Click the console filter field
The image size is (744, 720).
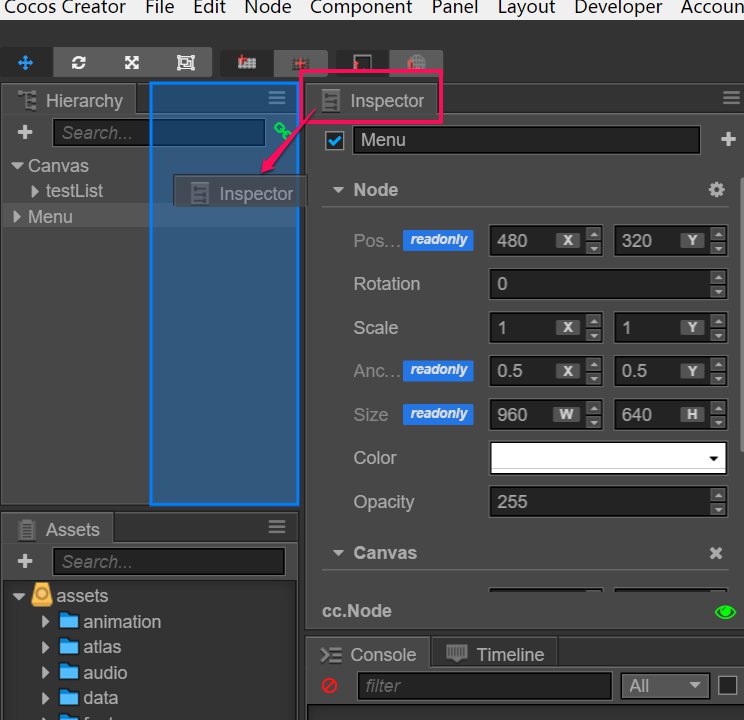pos(484,686)
